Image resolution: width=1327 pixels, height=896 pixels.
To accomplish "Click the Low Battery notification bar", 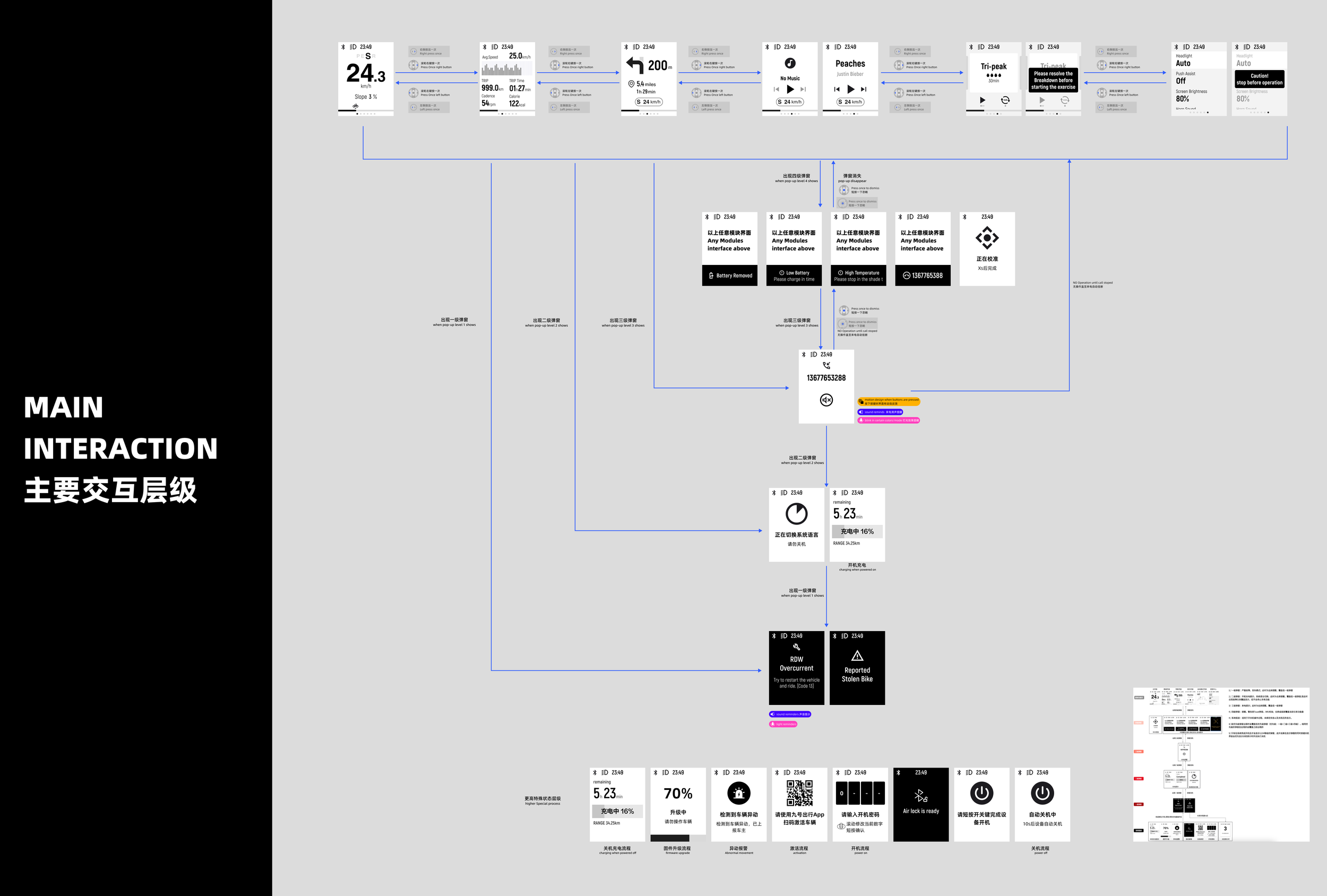I will (794, 275).
